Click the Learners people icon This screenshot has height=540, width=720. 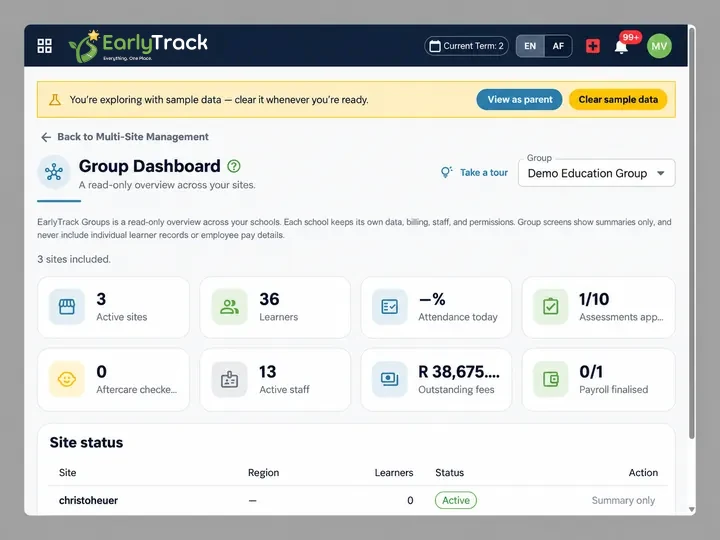click(x=230, y=307)
